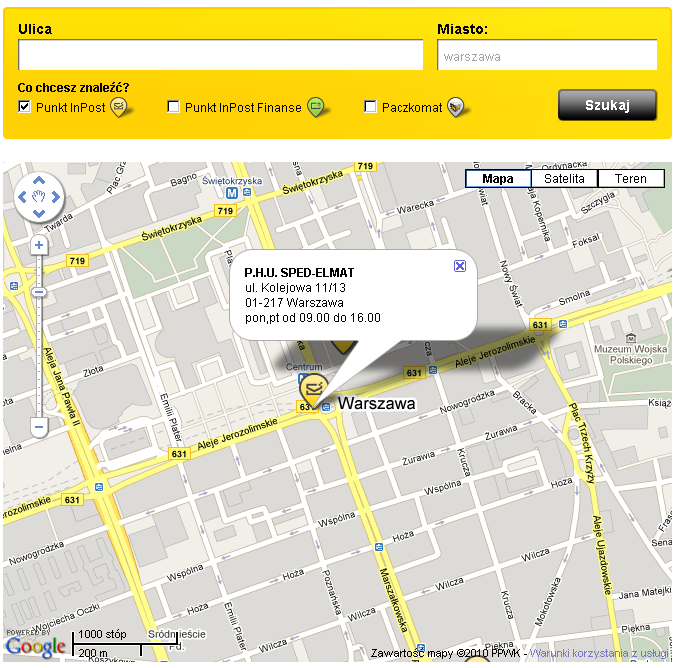Close the P.H.U. SPED-ELMAT info bubble

click(459, 266)
